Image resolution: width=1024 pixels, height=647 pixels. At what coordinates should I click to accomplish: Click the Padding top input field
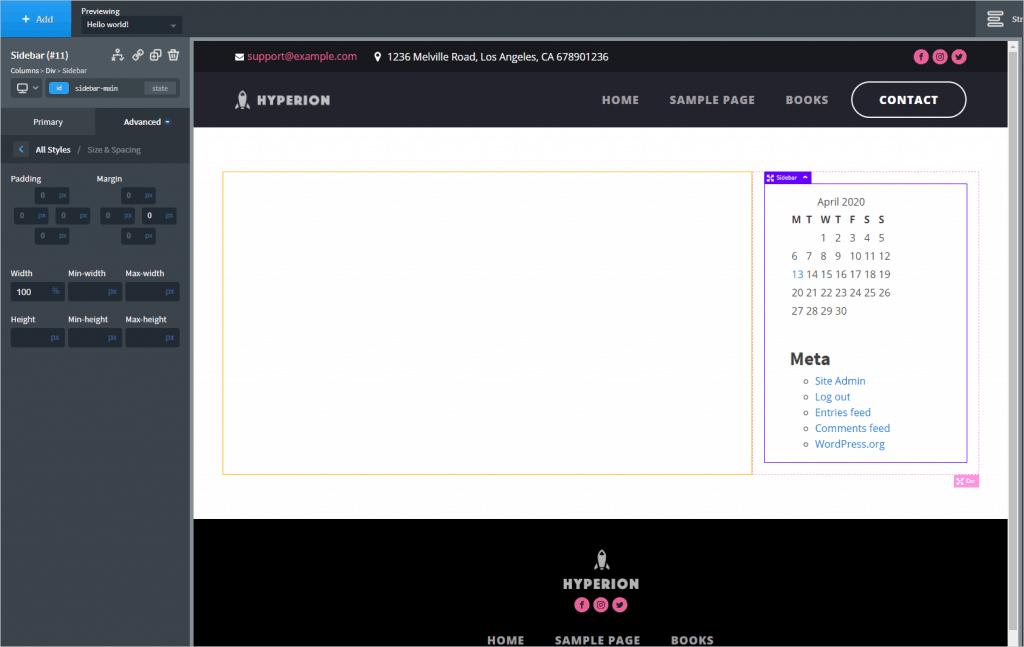(x=52, y=195)
